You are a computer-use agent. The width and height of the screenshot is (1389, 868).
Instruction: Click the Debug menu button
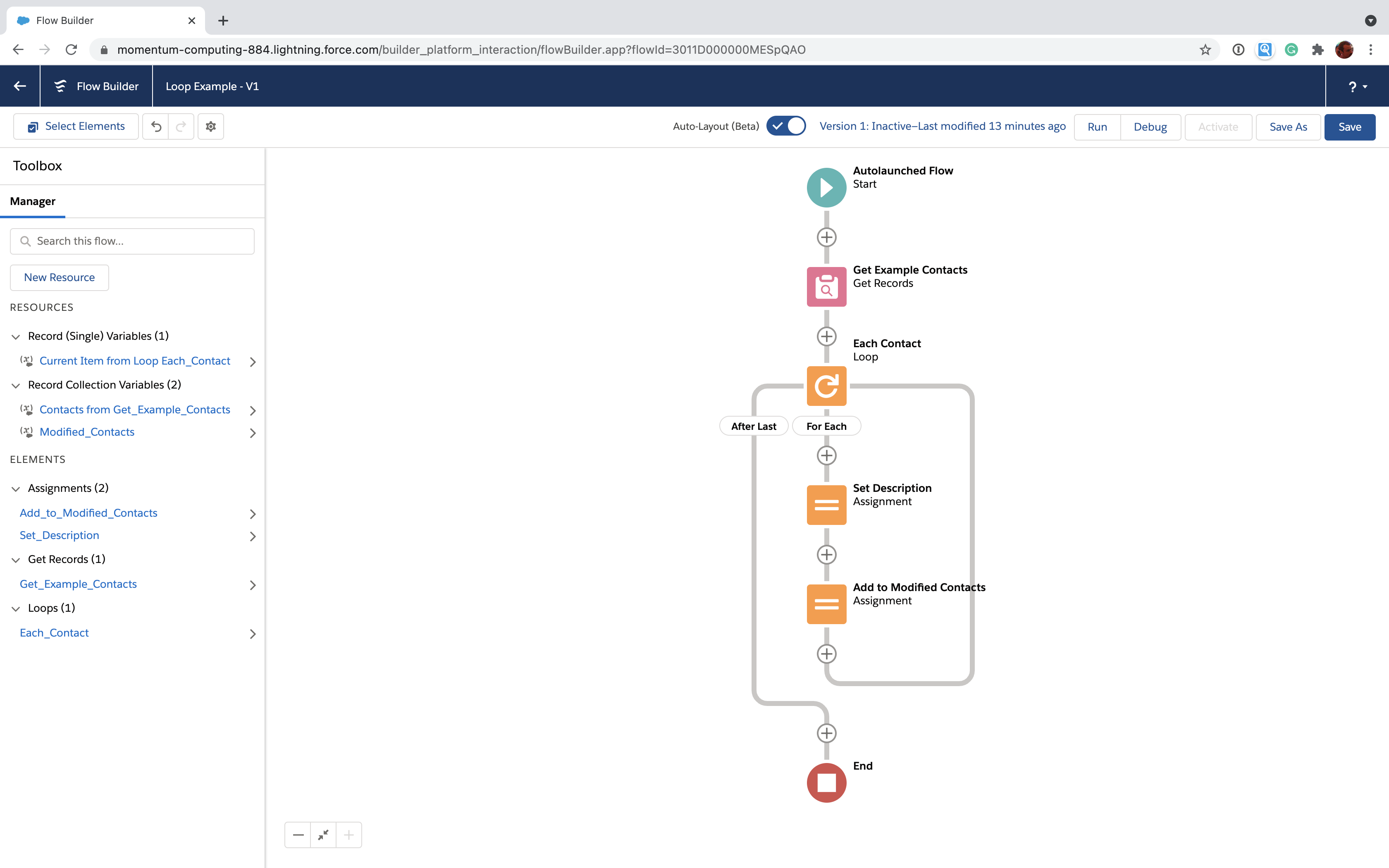[x=1150, y=127]
